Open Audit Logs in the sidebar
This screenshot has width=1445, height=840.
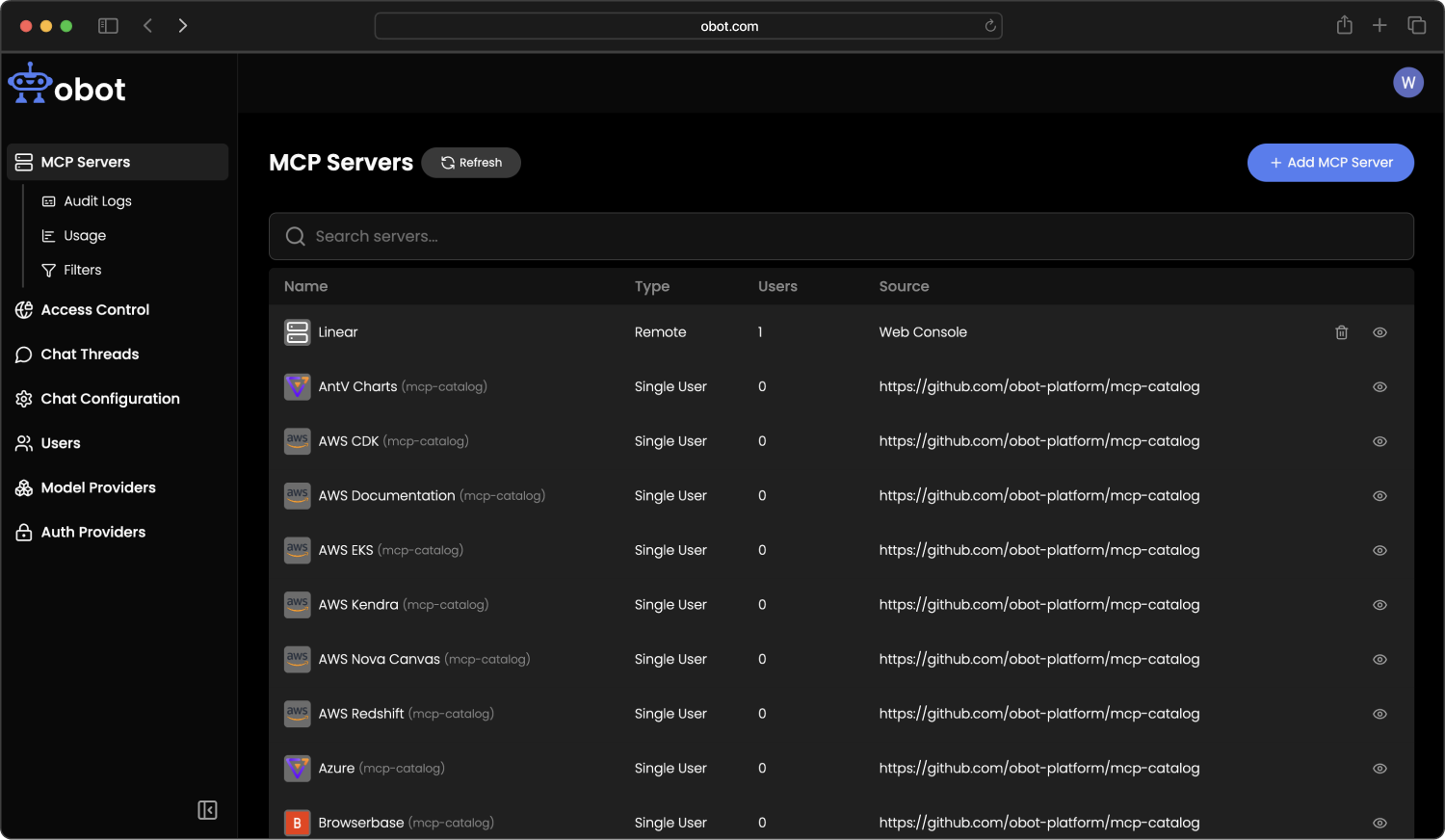pos(97,201)
